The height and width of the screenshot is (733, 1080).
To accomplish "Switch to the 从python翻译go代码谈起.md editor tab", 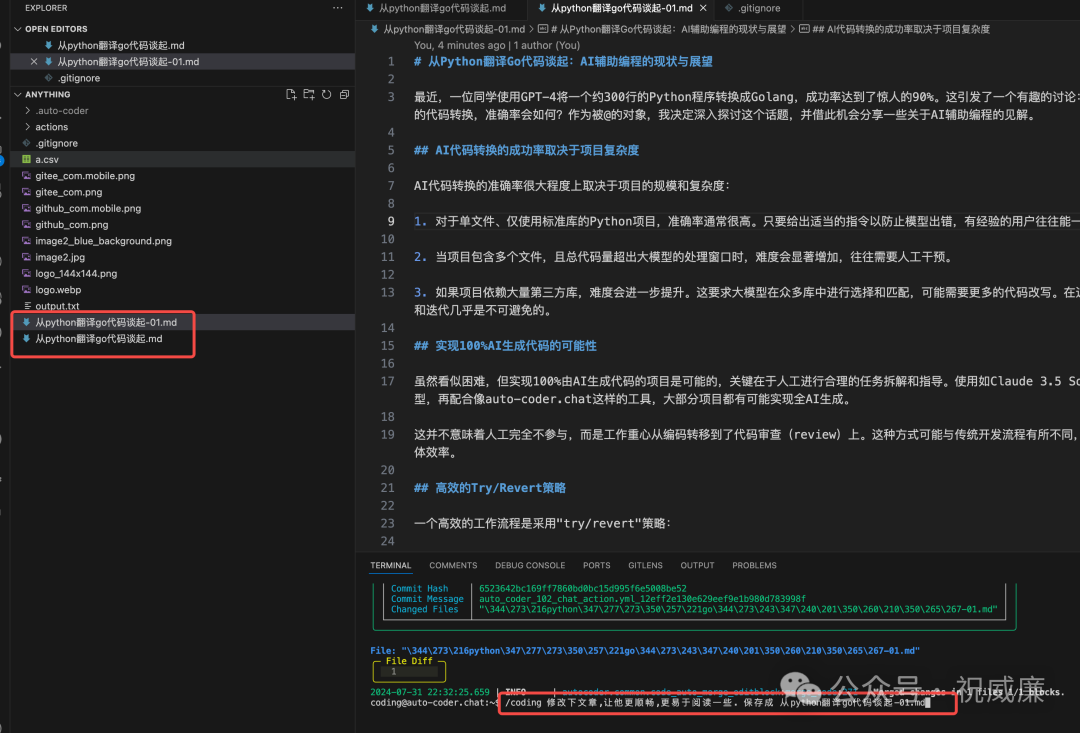I will coord(442,8).
